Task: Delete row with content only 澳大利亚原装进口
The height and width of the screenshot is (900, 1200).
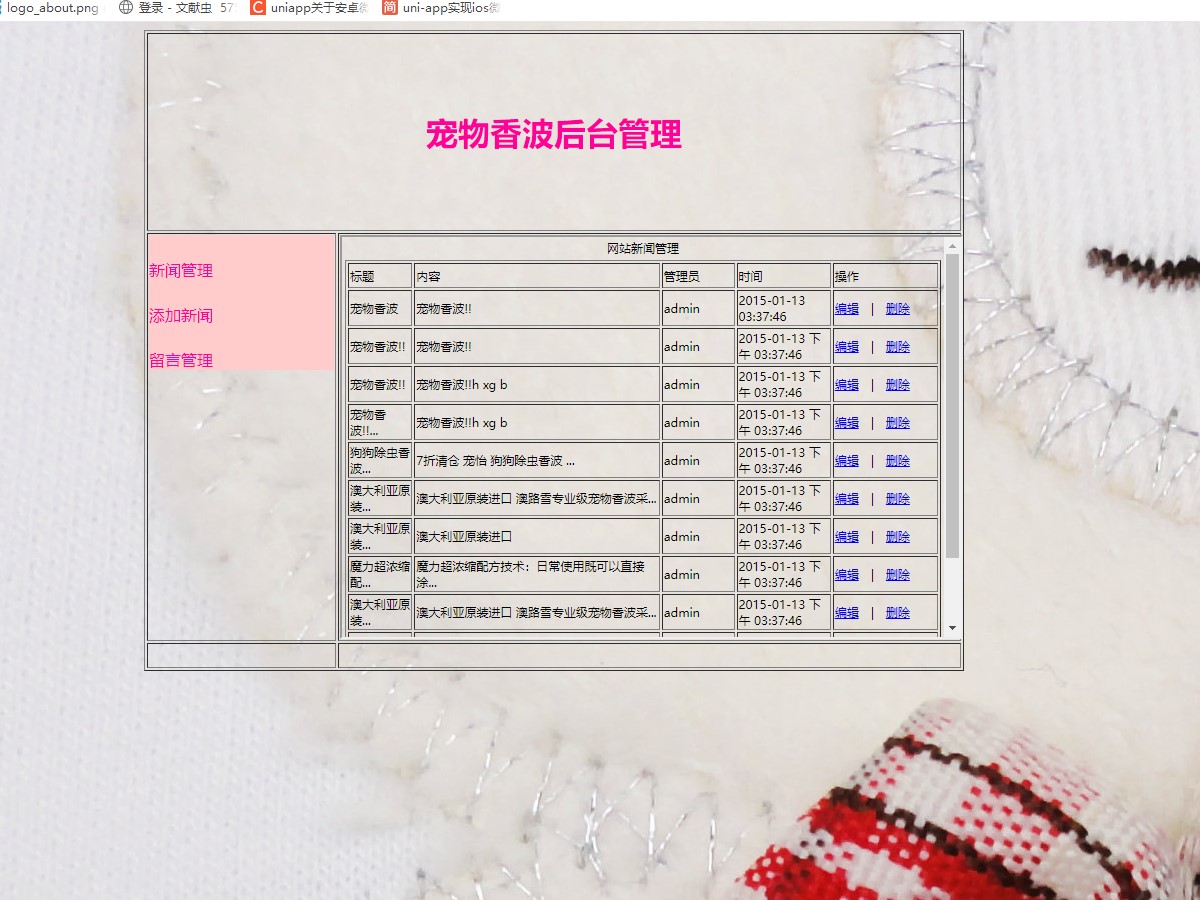Action: click(x=898, y=537)
